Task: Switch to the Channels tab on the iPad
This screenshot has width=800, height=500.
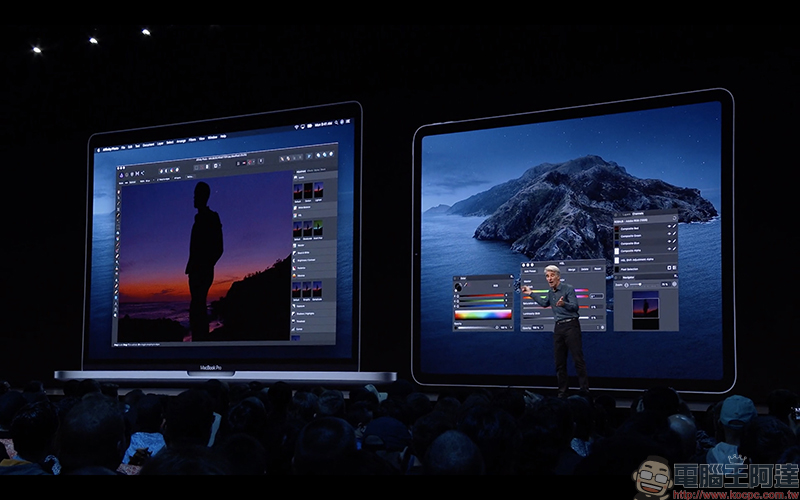Action: click(638, 214)
